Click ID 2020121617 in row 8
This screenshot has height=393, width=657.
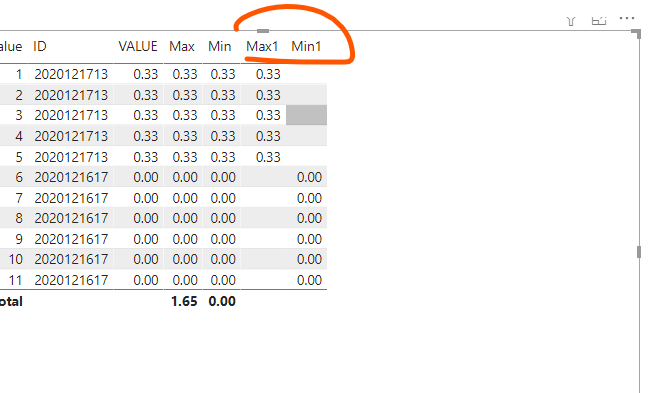71,218
